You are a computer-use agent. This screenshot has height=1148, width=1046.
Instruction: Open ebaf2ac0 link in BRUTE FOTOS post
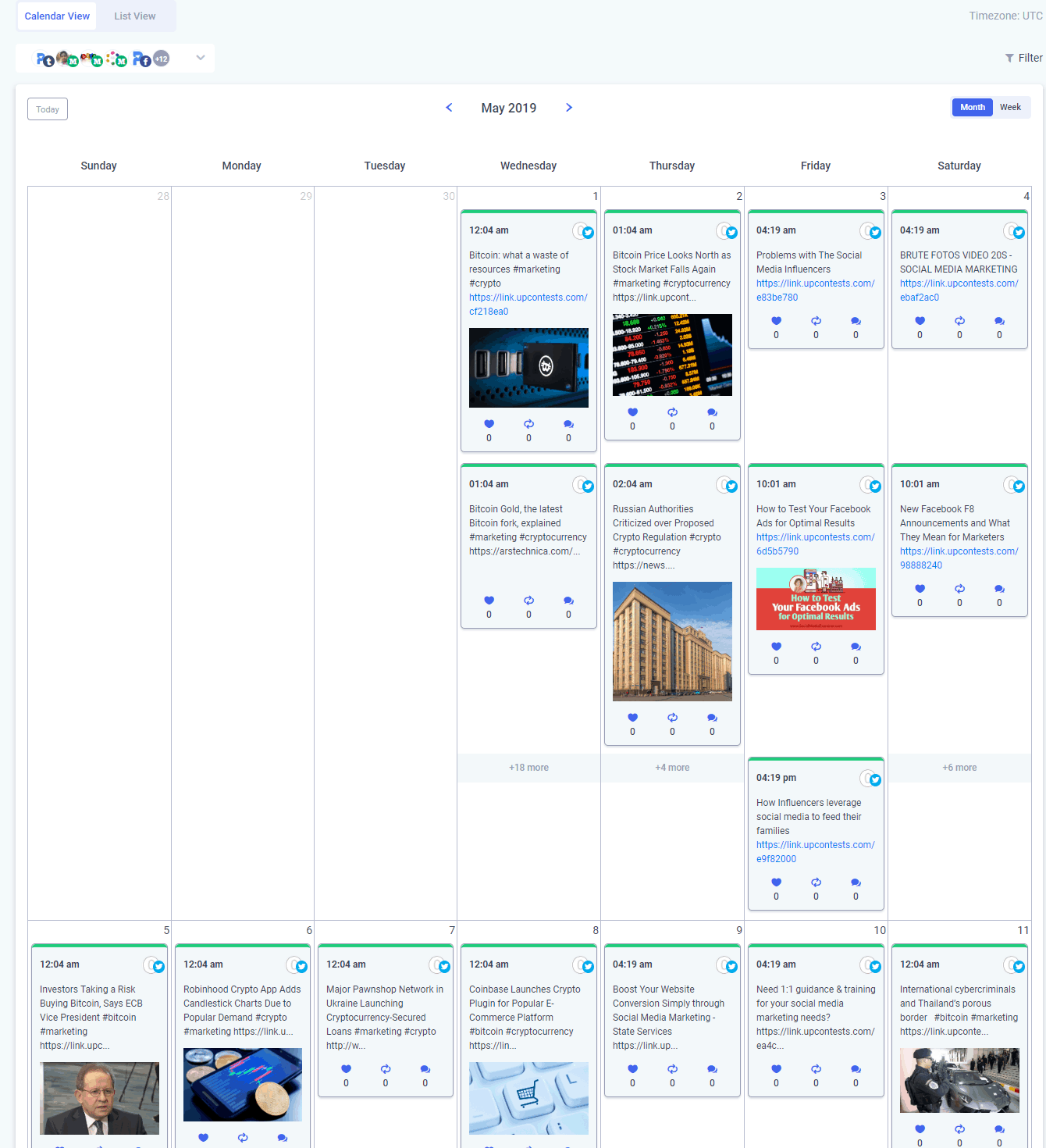pos(959,291)
